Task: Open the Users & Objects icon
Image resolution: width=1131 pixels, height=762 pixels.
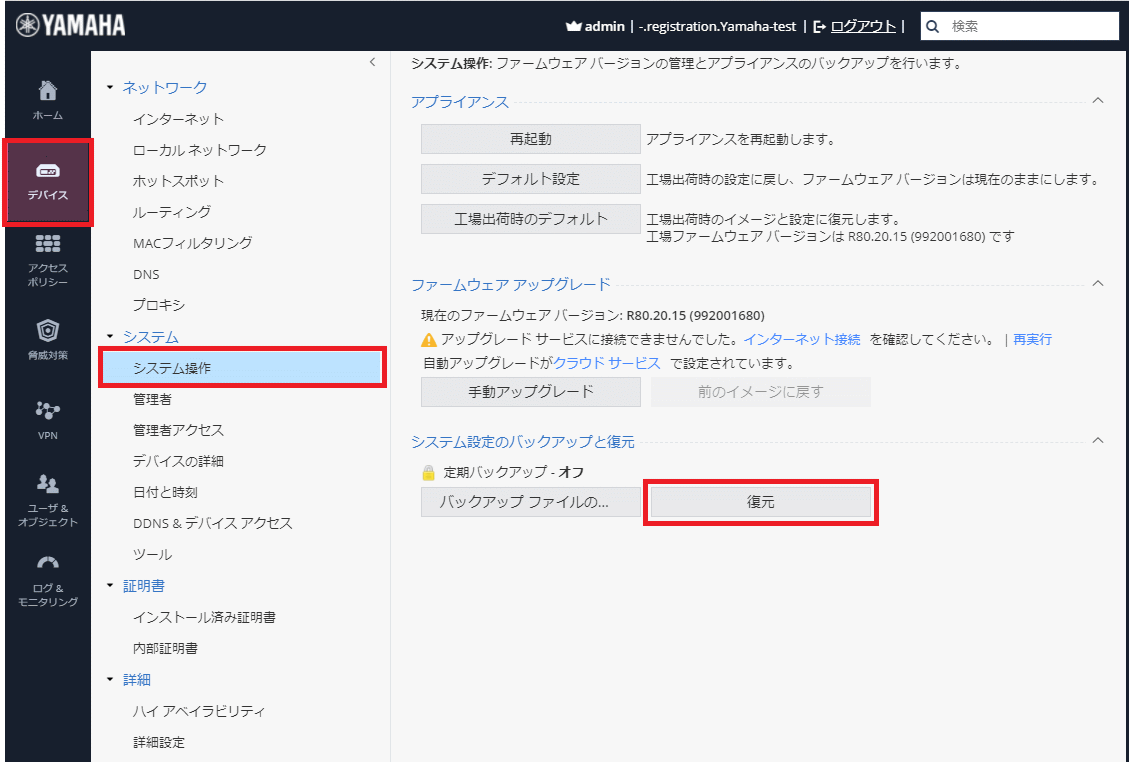Action: pos(48,486)
